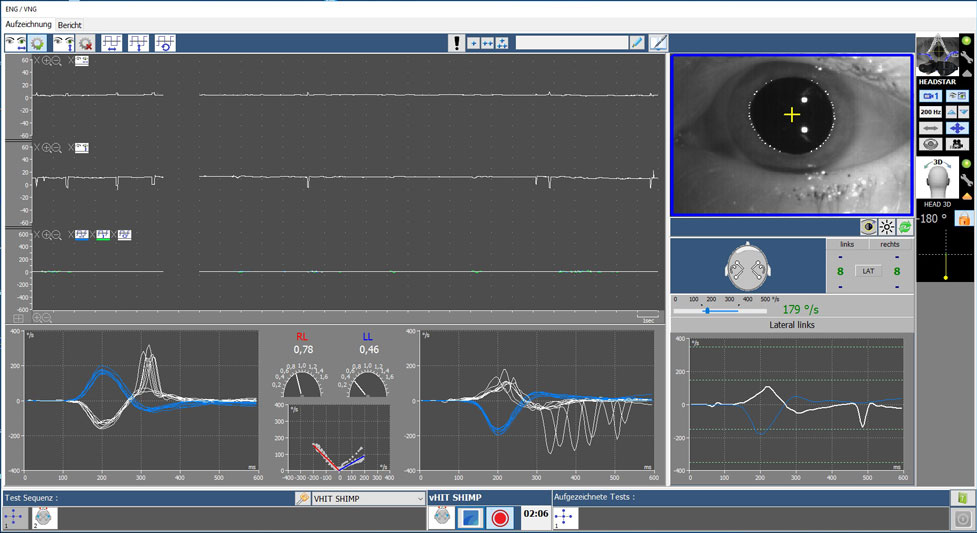The height and width of the screenshot is (533, 977).
Task: Adjust brightness with the sun icon
Action: pos(886,228)
